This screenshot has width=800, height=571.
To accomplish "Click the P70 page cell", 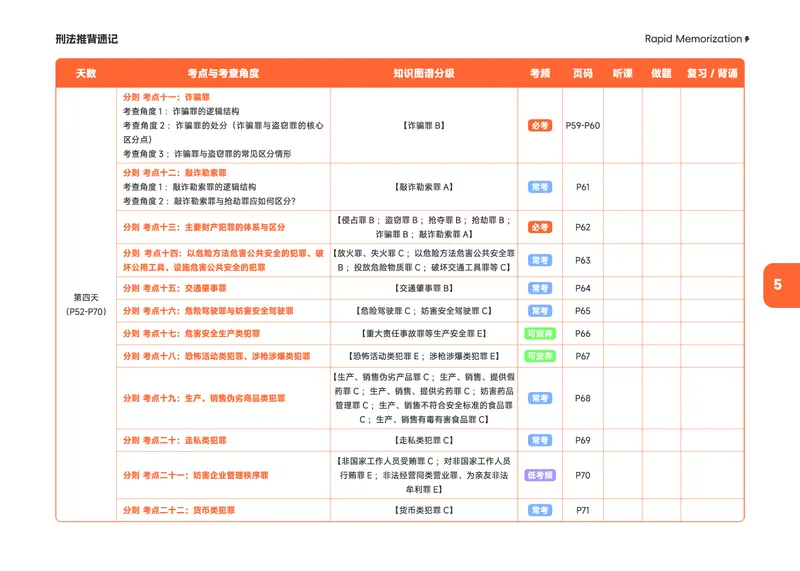I will click(583, 475).
